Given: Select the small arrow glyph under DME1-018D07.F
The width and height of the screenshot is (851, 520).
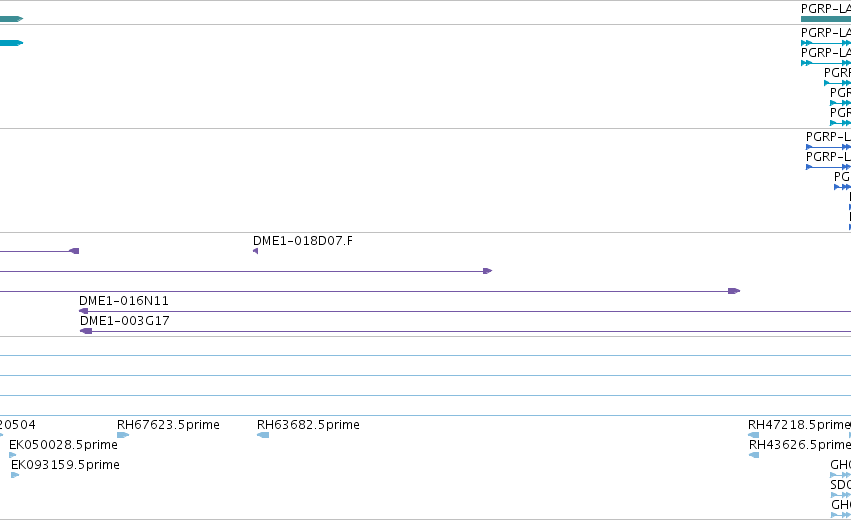Looking at the screenshot, I should pos(256,251).
